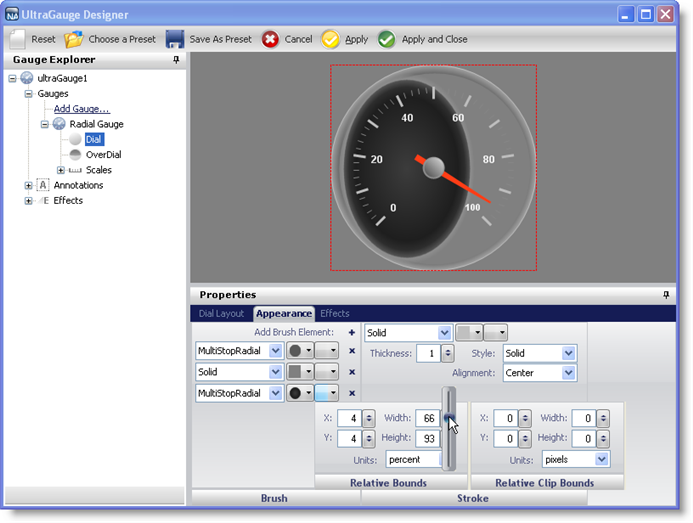The width and height of the screenshot is (693, 523).
Task: Open the Solid brush type dropdown
Action: click(275, 372)
